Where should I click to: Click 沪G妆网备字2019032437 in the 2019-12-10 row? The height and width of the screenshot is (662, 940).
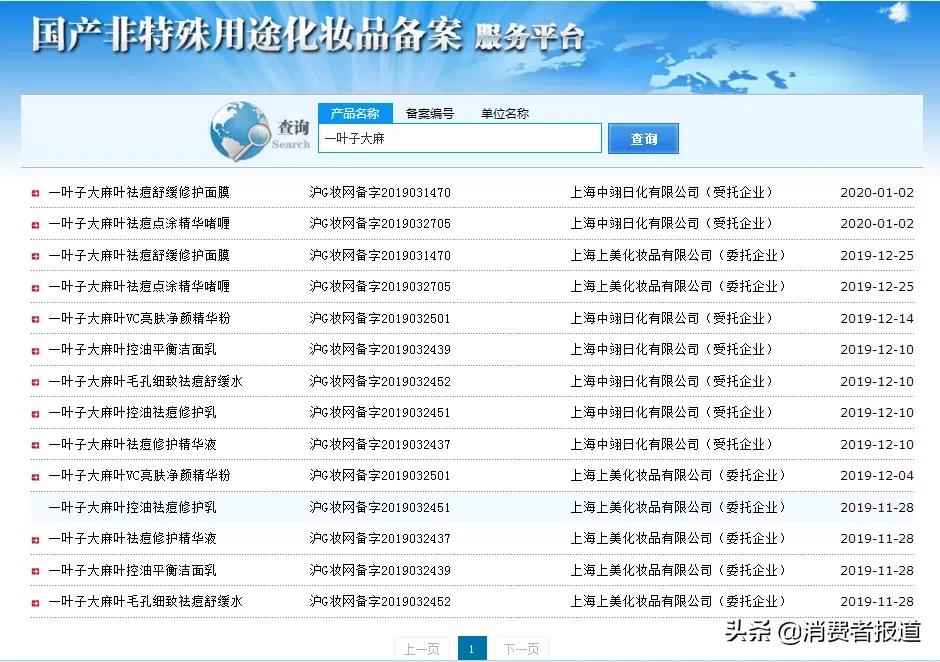pos(380,444)
